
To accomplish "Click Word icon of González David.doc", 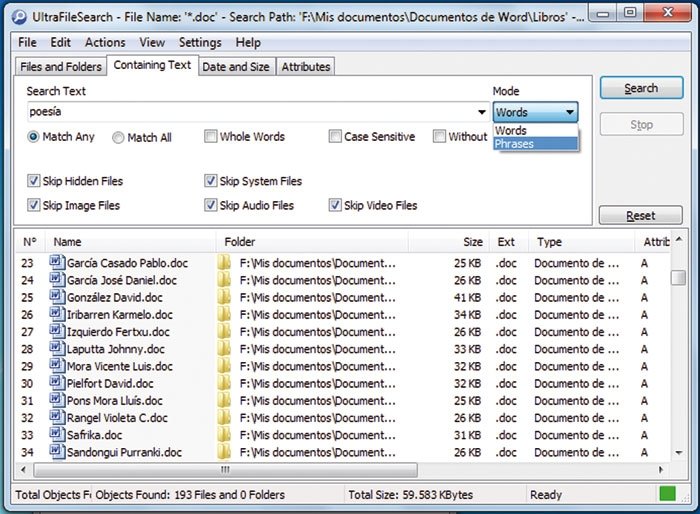I will pos(57,296).
